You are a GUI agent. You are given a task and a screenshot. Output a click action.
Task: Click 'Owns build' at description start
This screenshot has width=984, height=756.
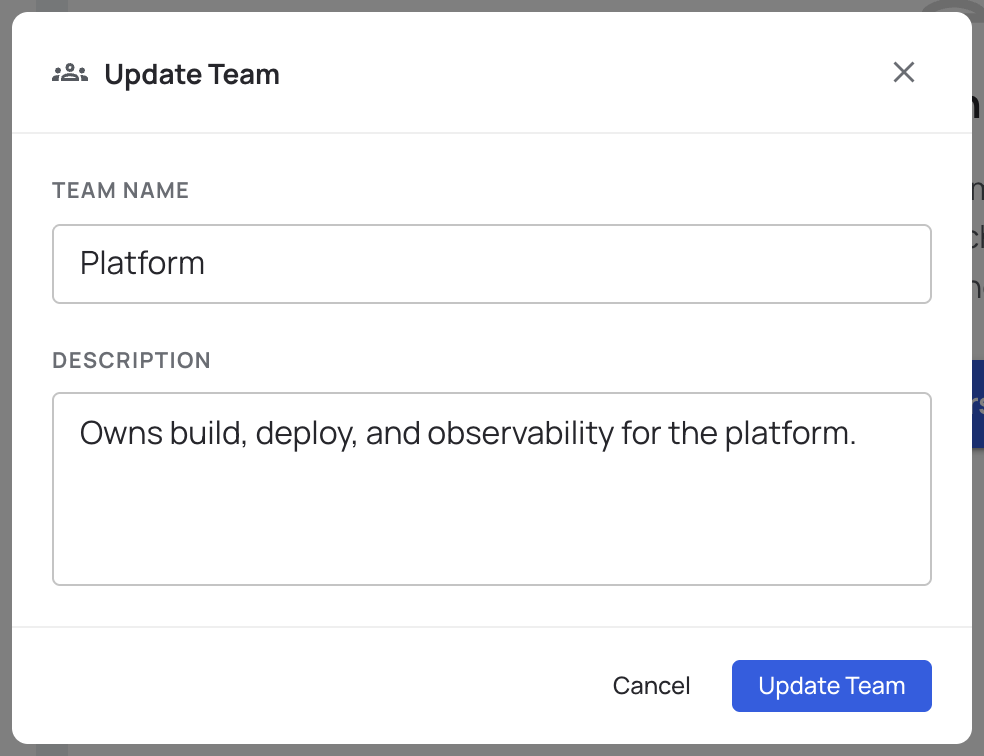pyautogui.click(x=163, y=434)
